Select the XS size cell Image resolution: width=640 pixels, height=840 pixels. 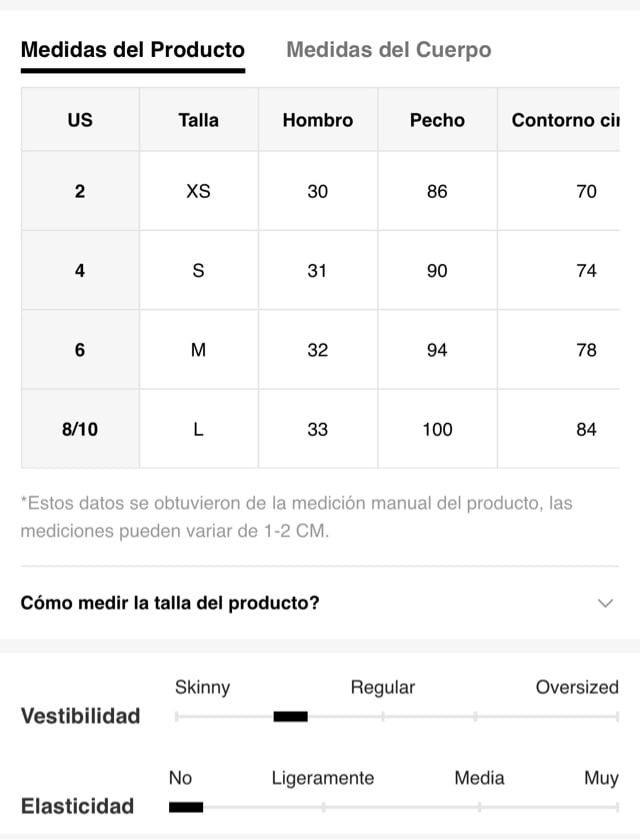click(199, 191)
